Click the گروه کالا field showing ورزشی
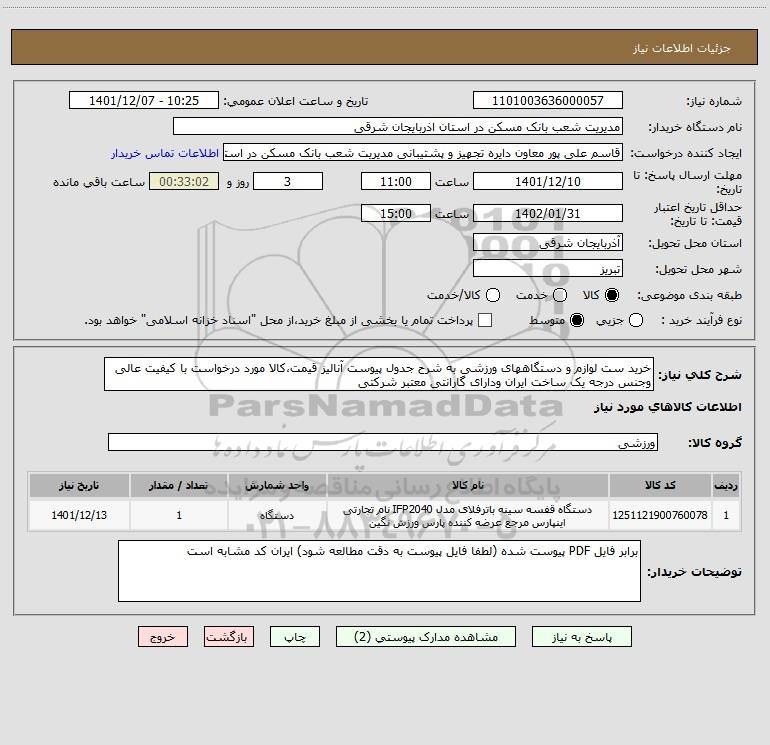The width and height of the screenshot is (770, 745). tap(383, 442)
